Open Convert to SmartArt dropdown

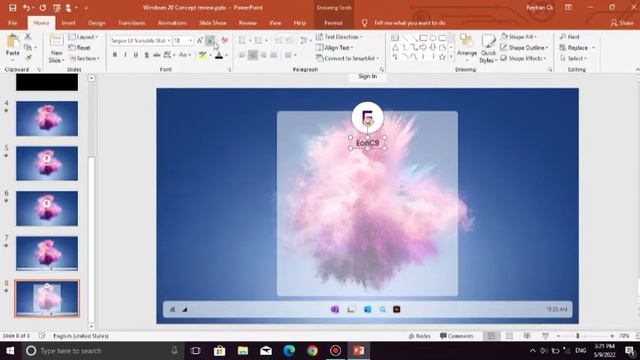(x=347, y=58)
